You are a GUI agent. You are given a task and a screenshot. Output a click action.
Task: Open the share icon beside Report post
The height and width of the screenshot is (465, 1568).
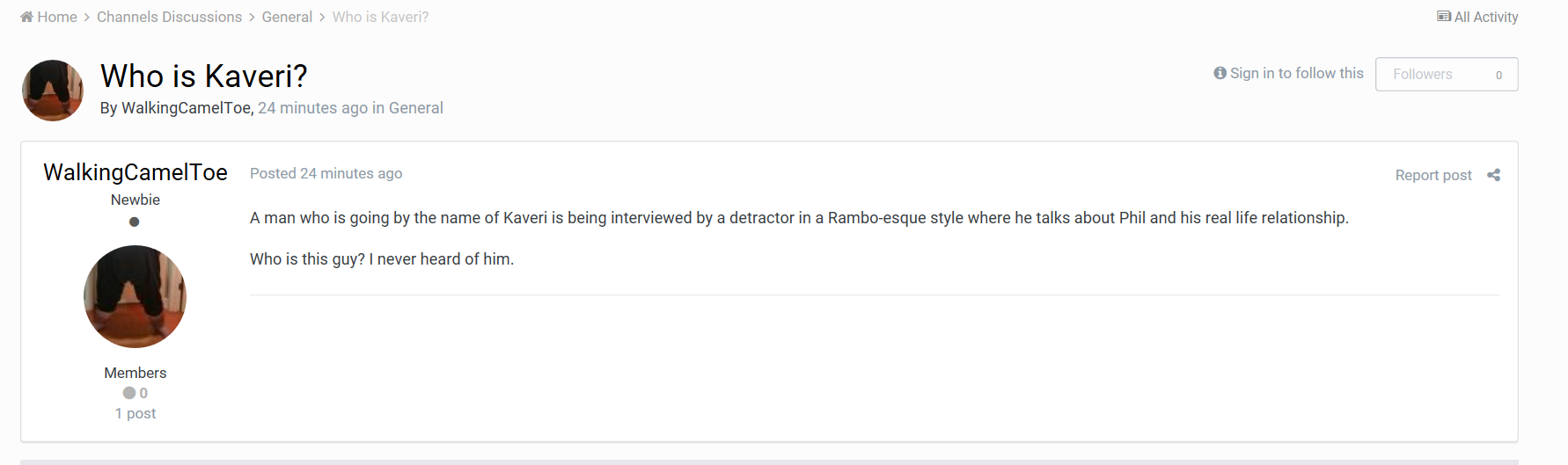click(1493, 175)
